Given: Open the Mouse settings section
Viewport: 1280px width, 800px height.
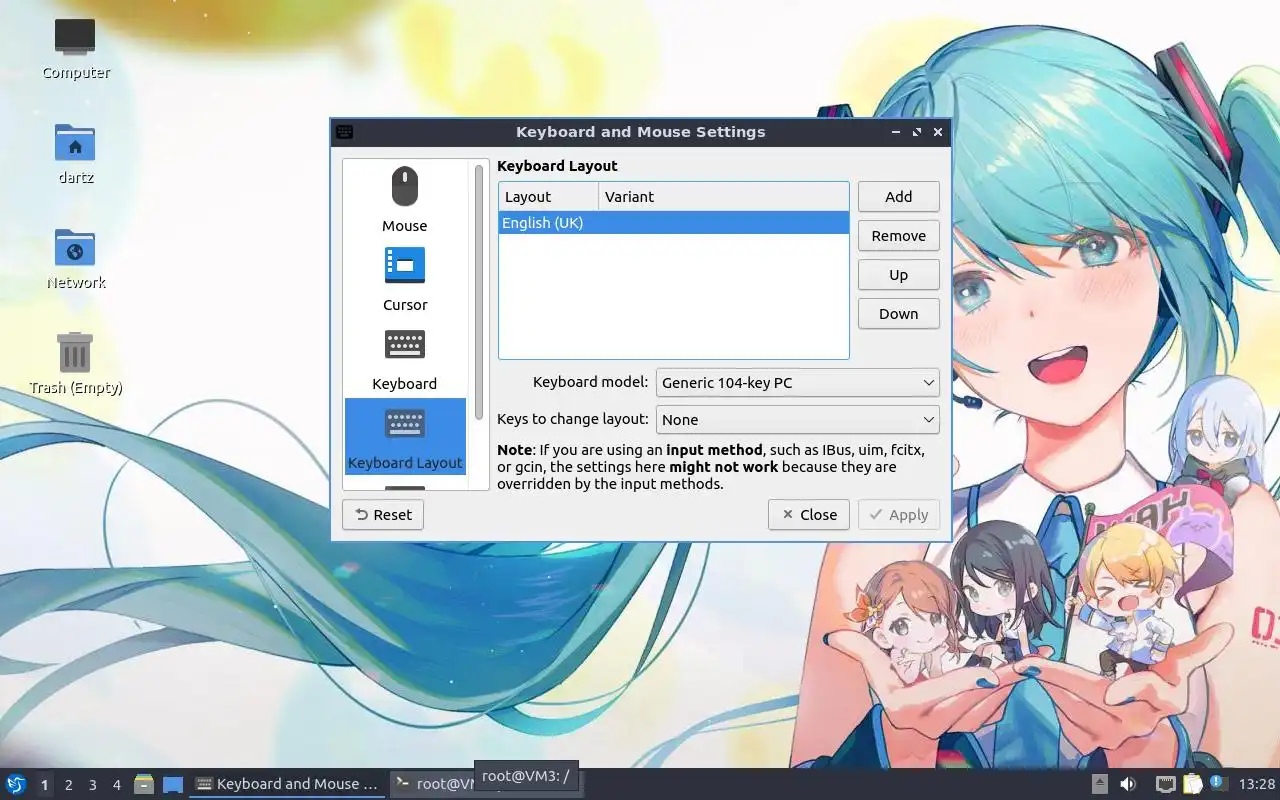Looking at the screenshot, I should (404, 200).
